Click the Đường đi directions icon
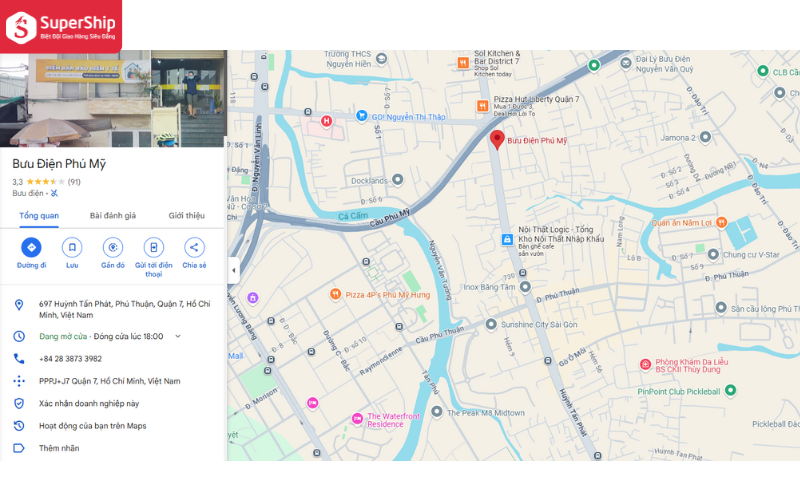 pos(32,247)
